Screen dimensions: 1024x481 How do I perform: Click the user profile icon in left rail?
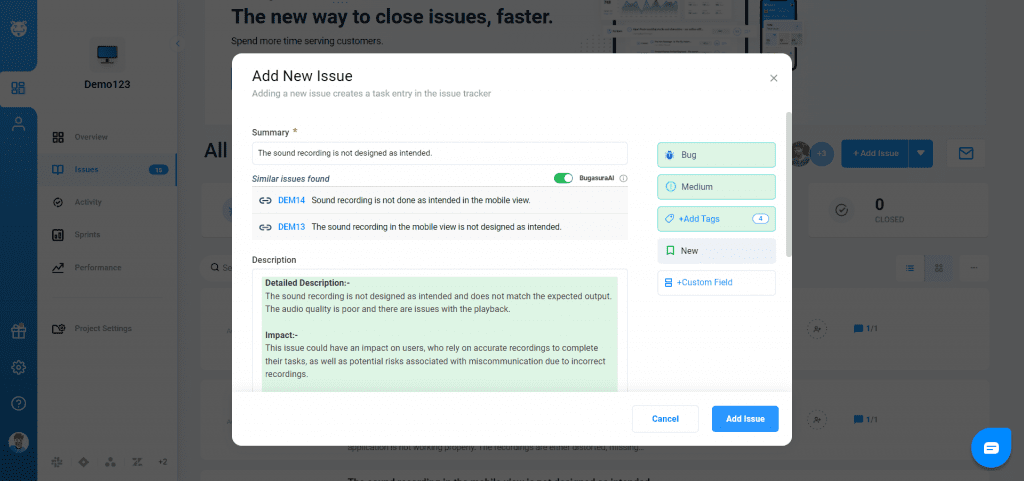[18, 124]
